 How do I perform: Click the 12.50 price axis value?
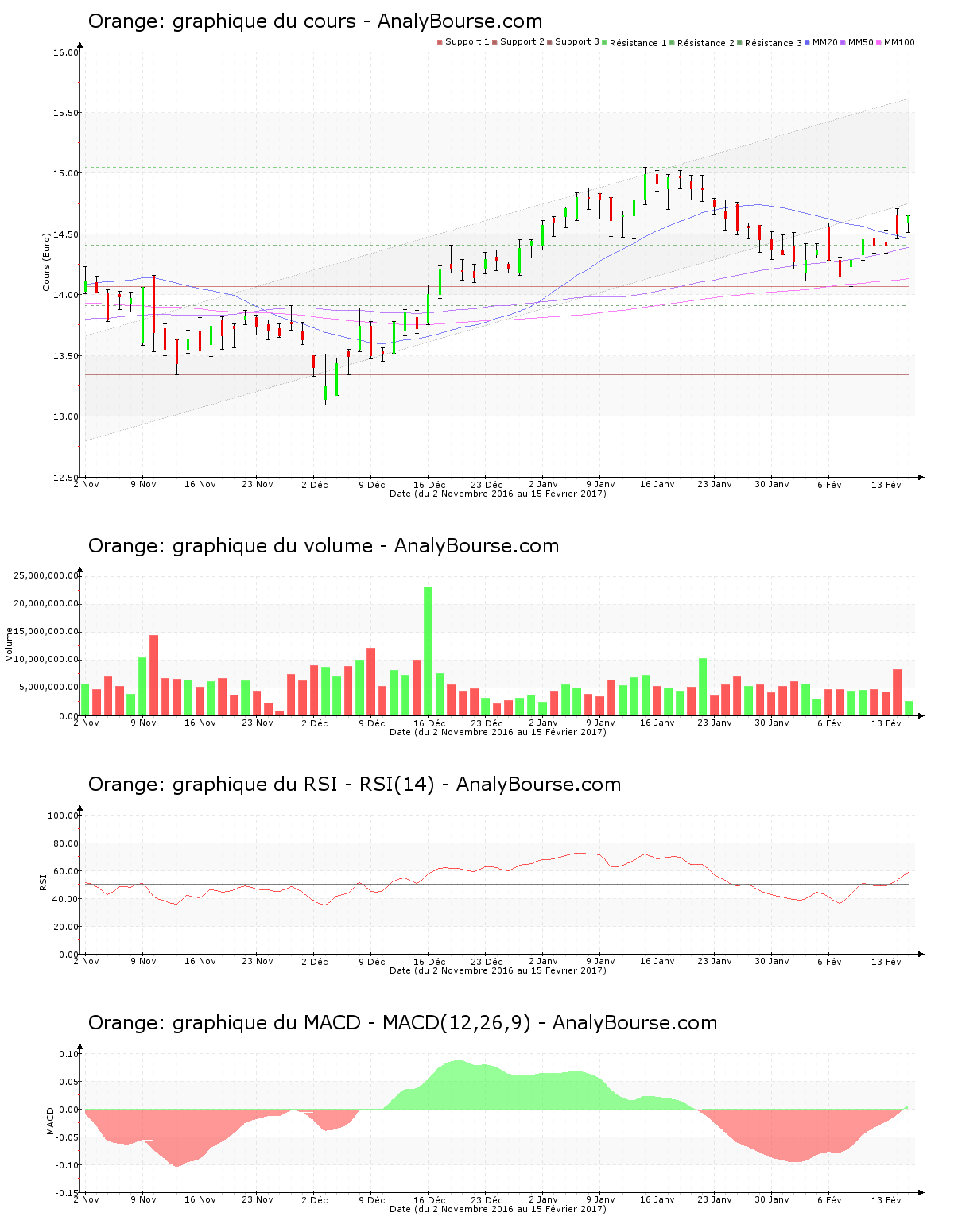point(66,478)
